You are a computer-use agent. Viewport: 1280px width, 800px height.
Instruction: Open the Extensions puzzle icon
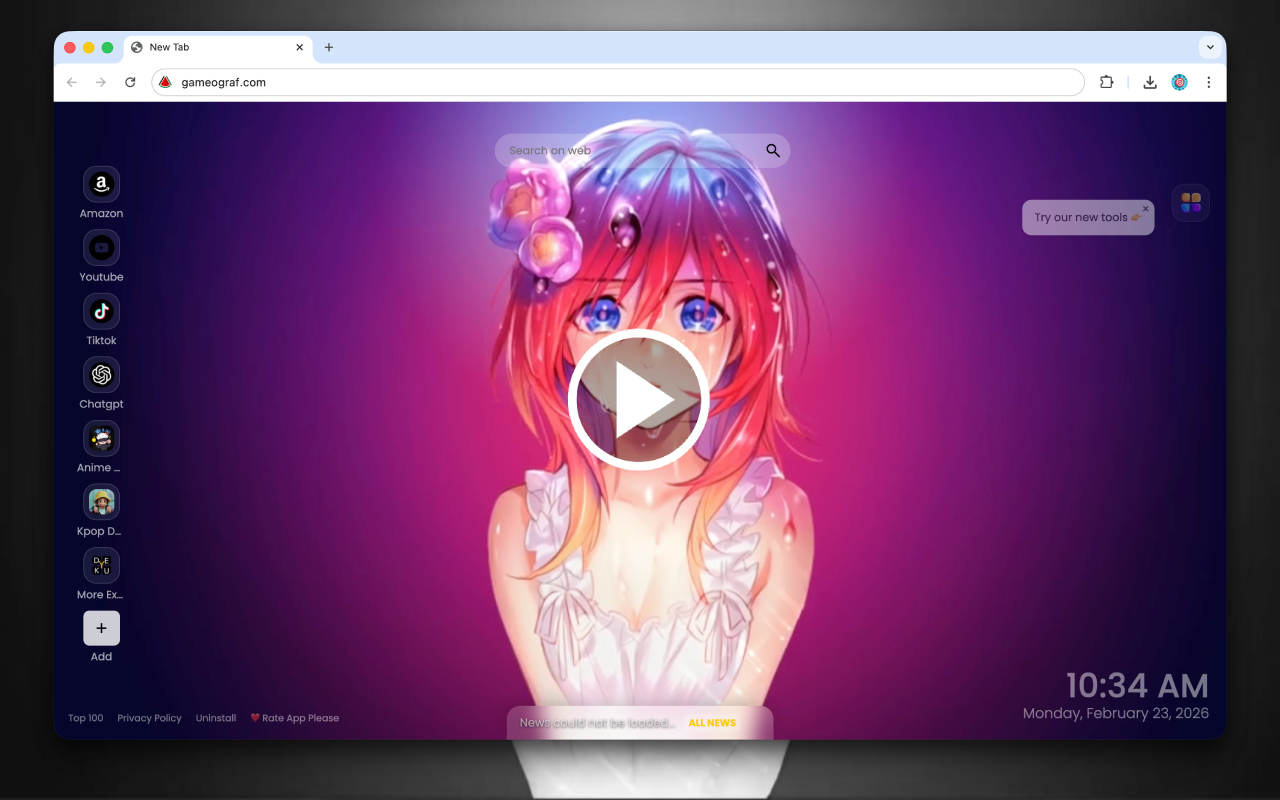pyautogui.click(x=1107, y=82)
